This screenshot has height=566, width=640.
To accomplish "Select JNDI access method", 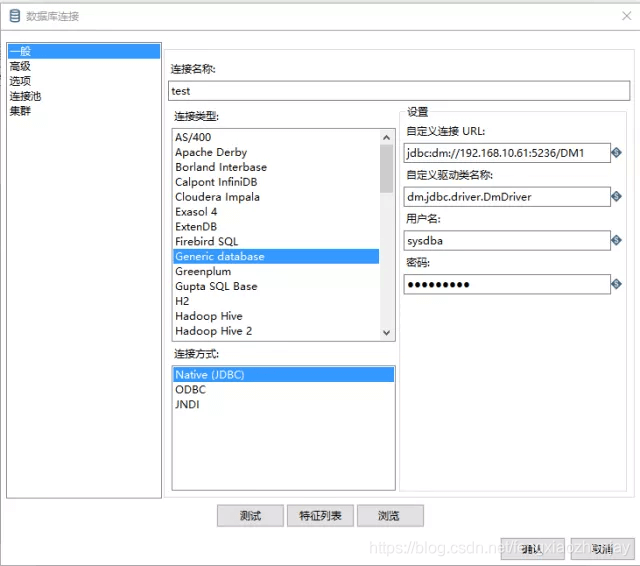I will [x=188, y=405].
